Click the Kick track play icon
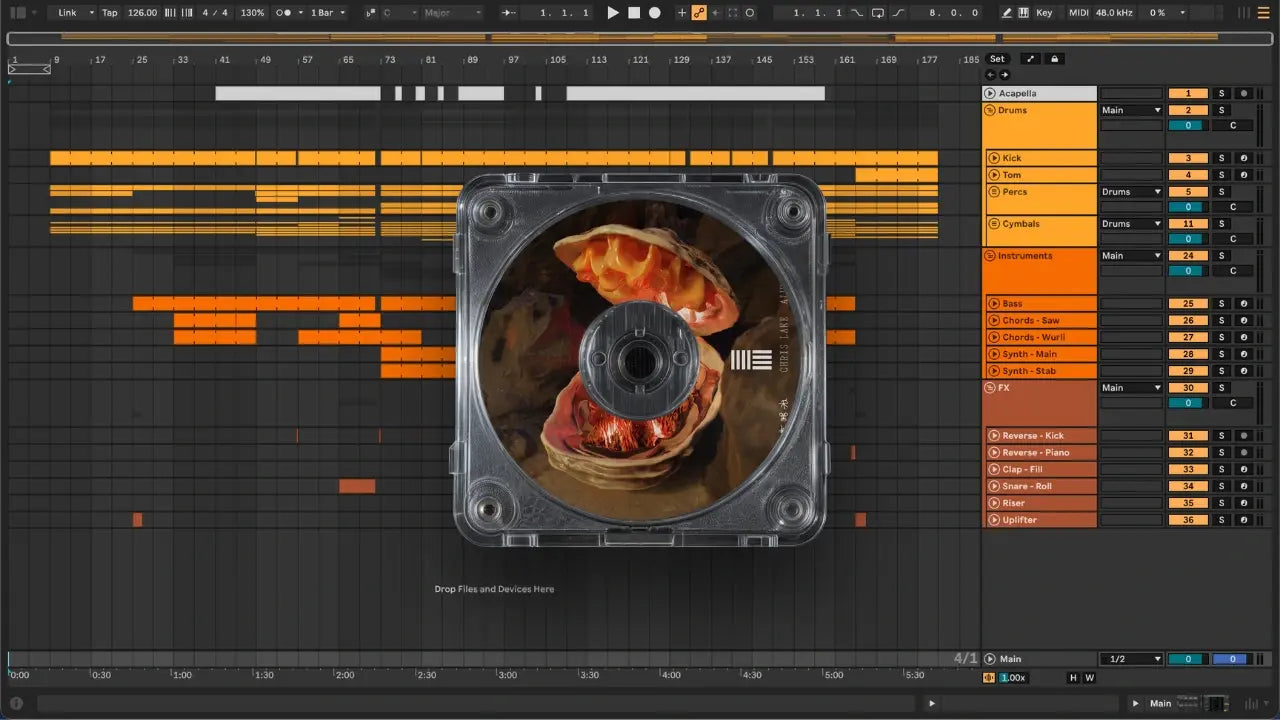The height and width of the screenshot is (720, 1280). point(994,158)
